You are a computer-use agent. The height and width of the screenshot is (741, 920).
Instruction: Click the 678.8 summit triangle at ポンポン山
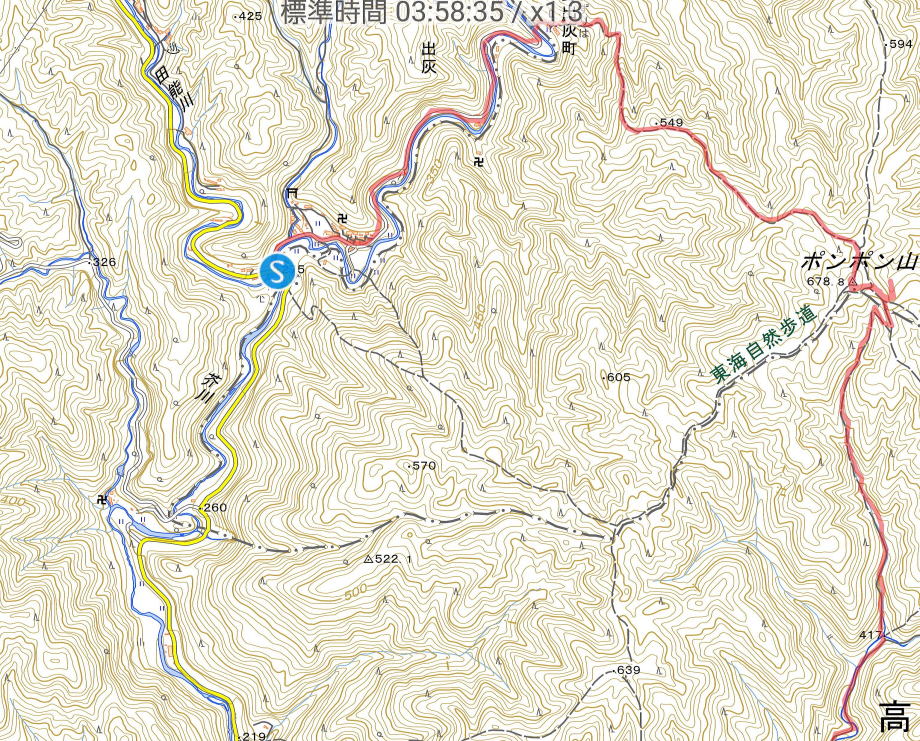pyautogui.click(x=854, y=282)
